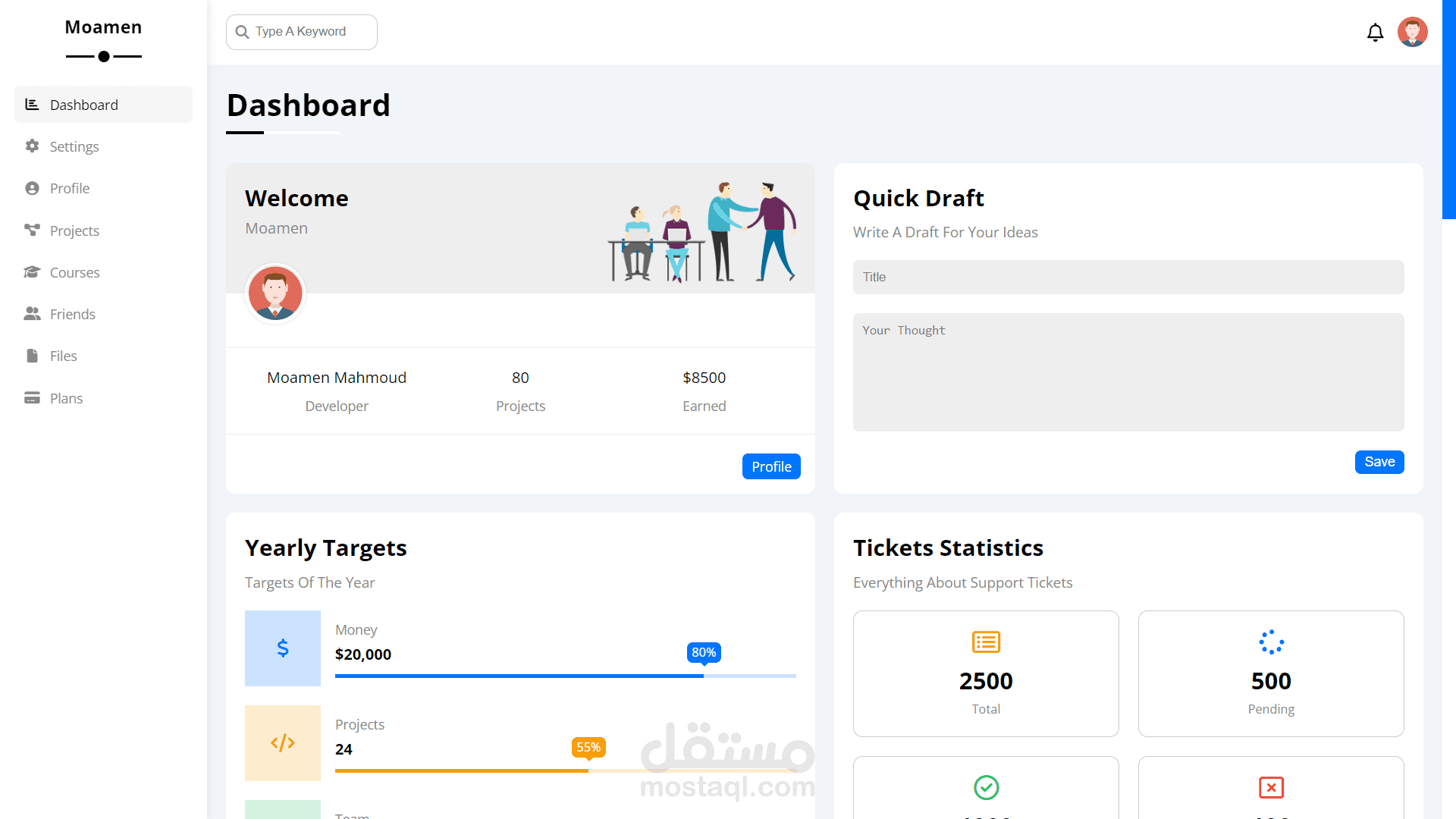Image resolution: width=1456 pixels, height=819 pixels.
Task: Click the Developer role label
Action: click(337, 406)
